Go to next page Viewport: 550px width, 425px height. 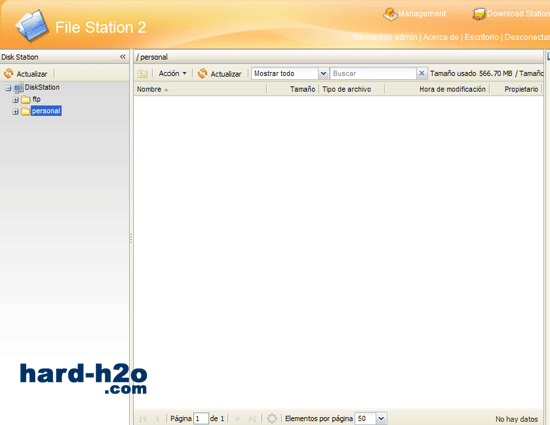point(237,418)
